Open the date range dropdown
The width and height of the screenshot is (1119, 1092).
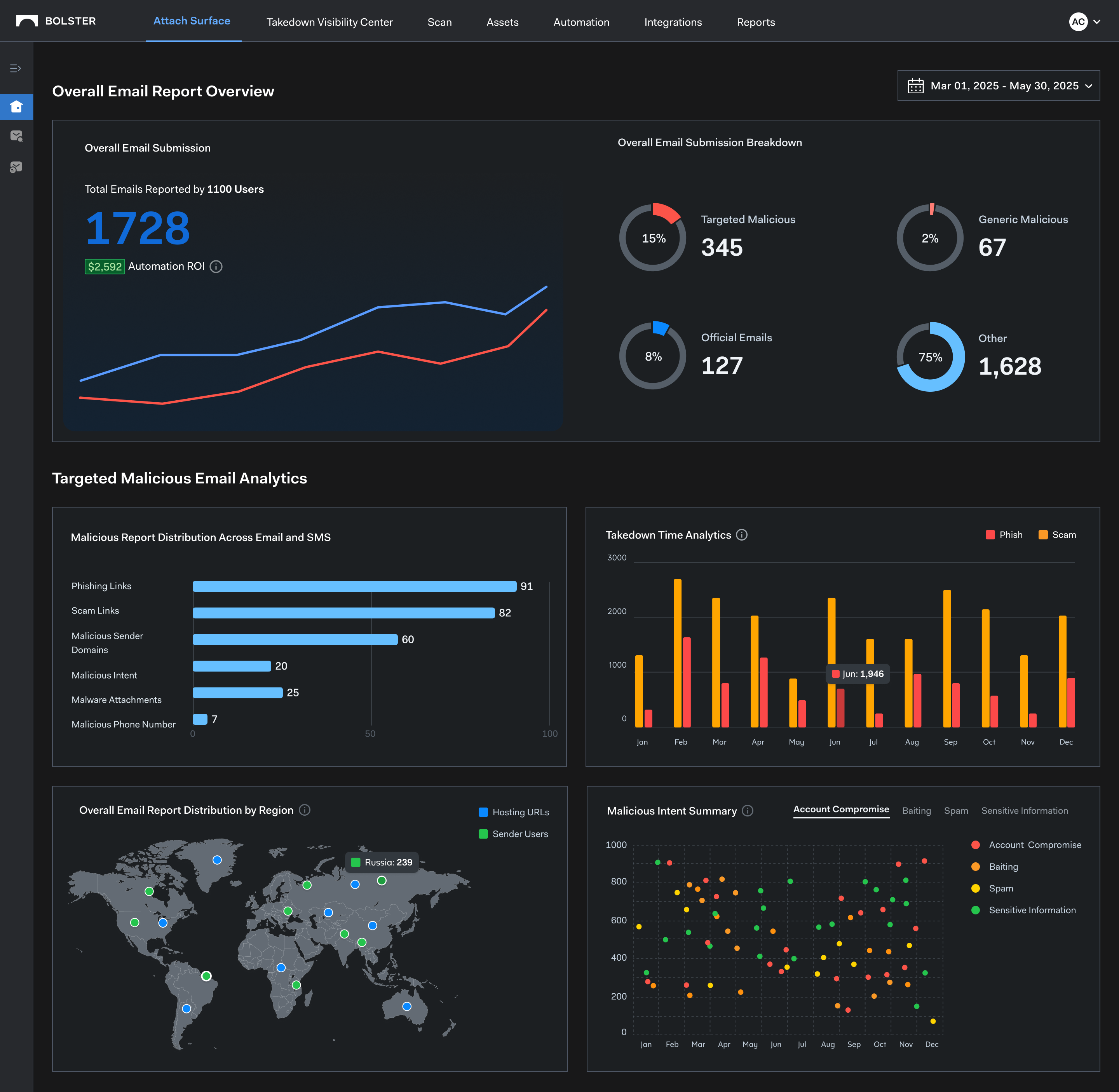[998, 85]
